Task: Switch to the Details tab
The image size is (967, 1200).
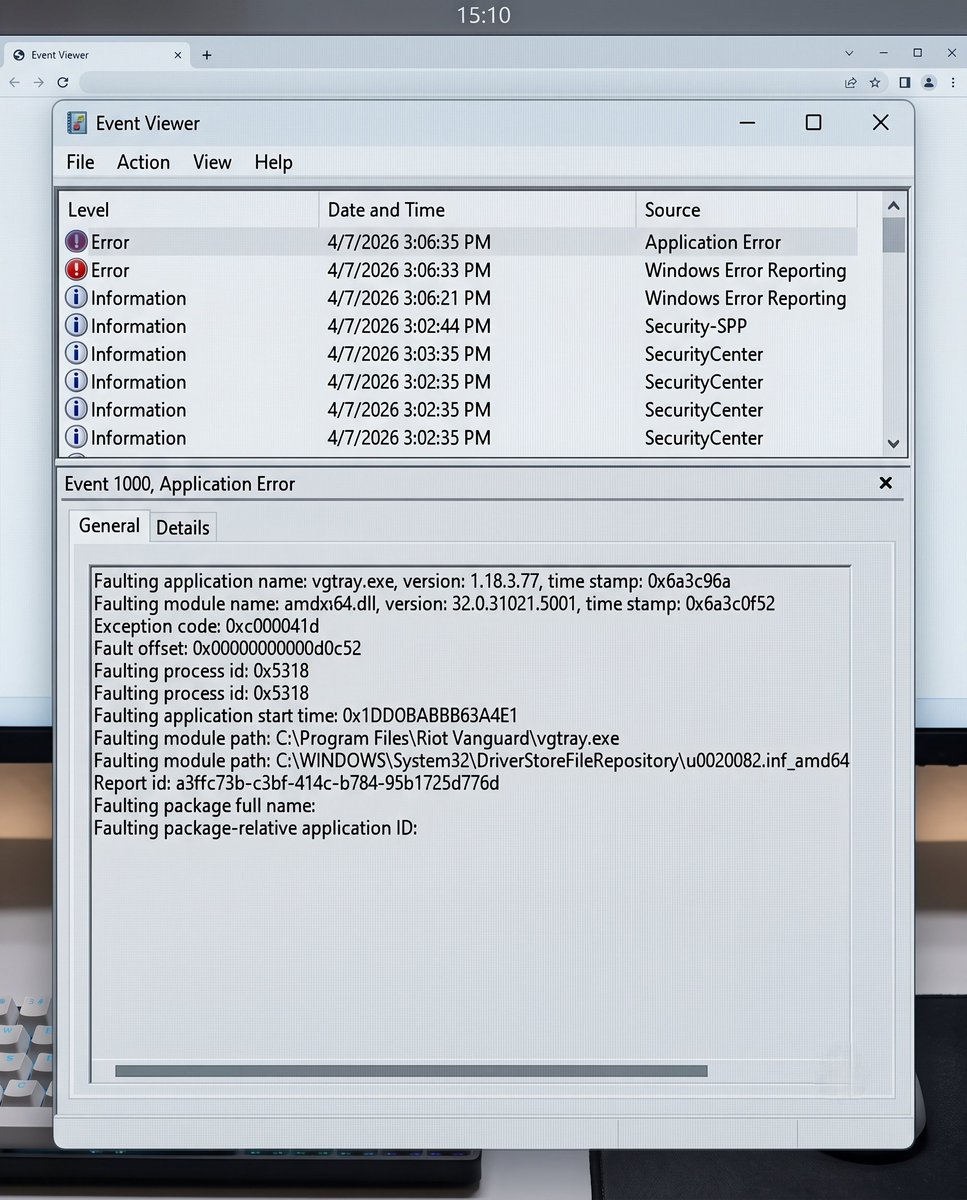Action: (x=183, y=528)
